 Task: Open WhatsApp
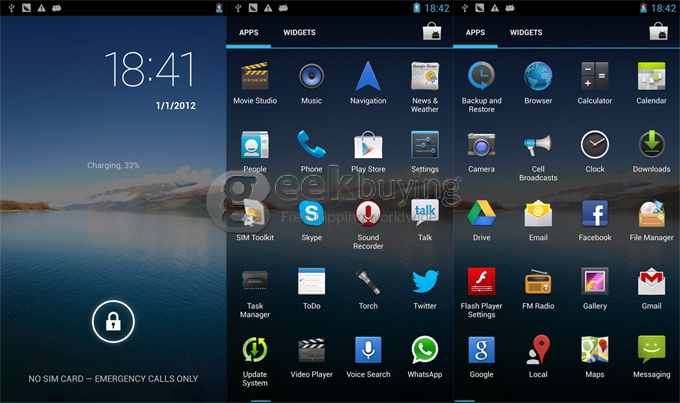[x=425, y=350]
